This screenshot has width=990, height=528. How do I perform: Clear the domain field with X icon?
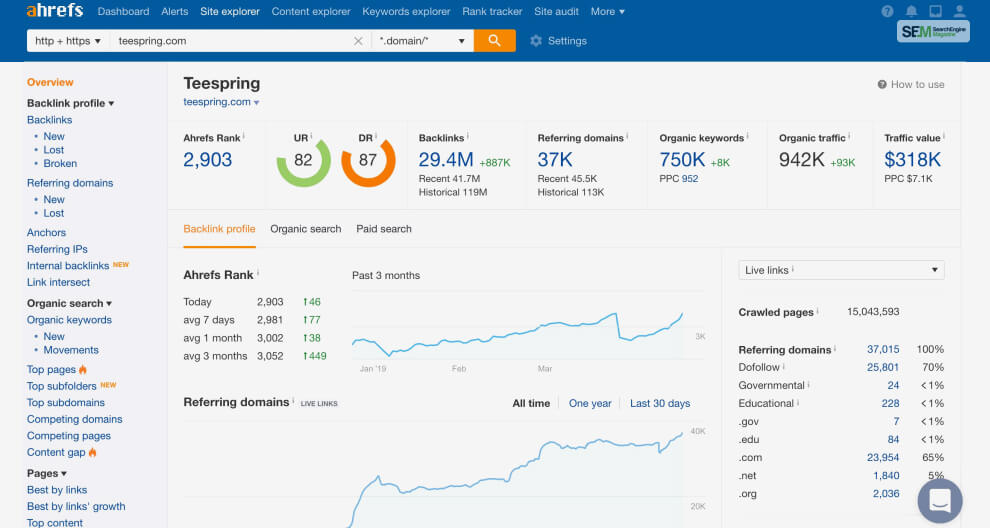358,41
